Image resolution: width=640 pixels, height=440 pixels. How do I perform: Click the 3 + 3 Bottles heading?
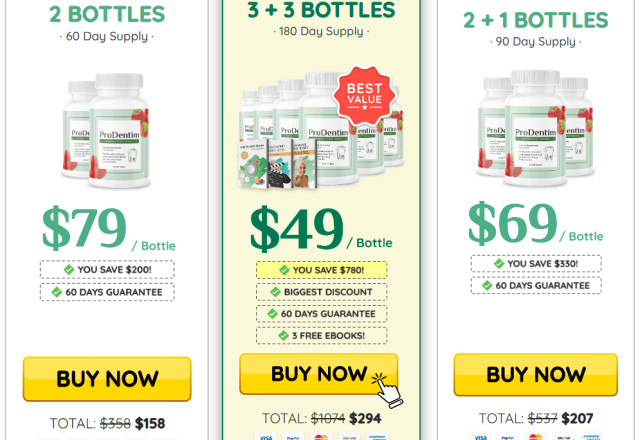[321, 10]
